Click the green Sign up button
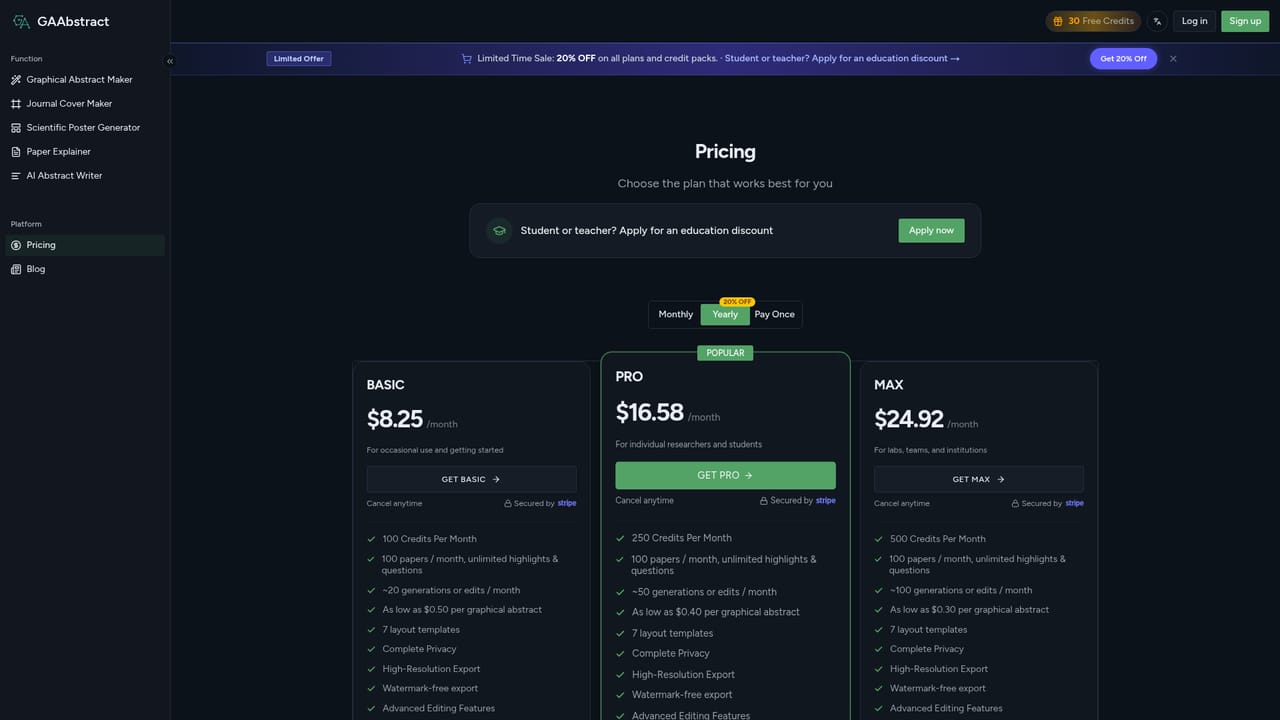The height and width of the screenshot is (720, 1280). click(x=1245, y=21)
